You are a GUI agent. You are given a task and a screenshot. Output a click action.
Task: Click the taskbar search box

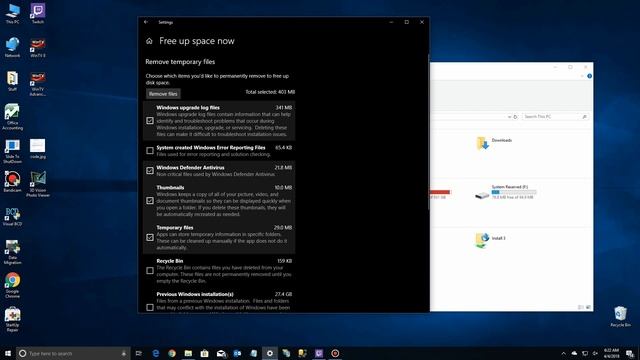pos(73,353)
